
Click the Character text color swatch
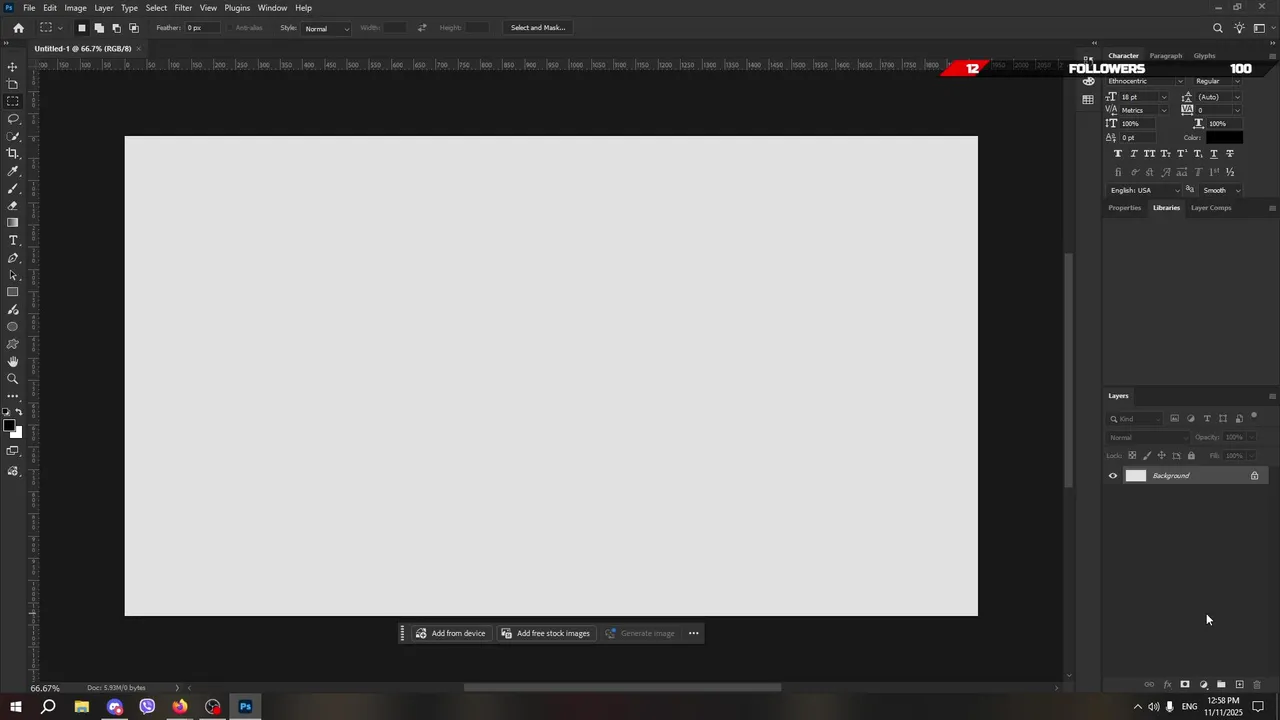click(x=1224, y=137)
